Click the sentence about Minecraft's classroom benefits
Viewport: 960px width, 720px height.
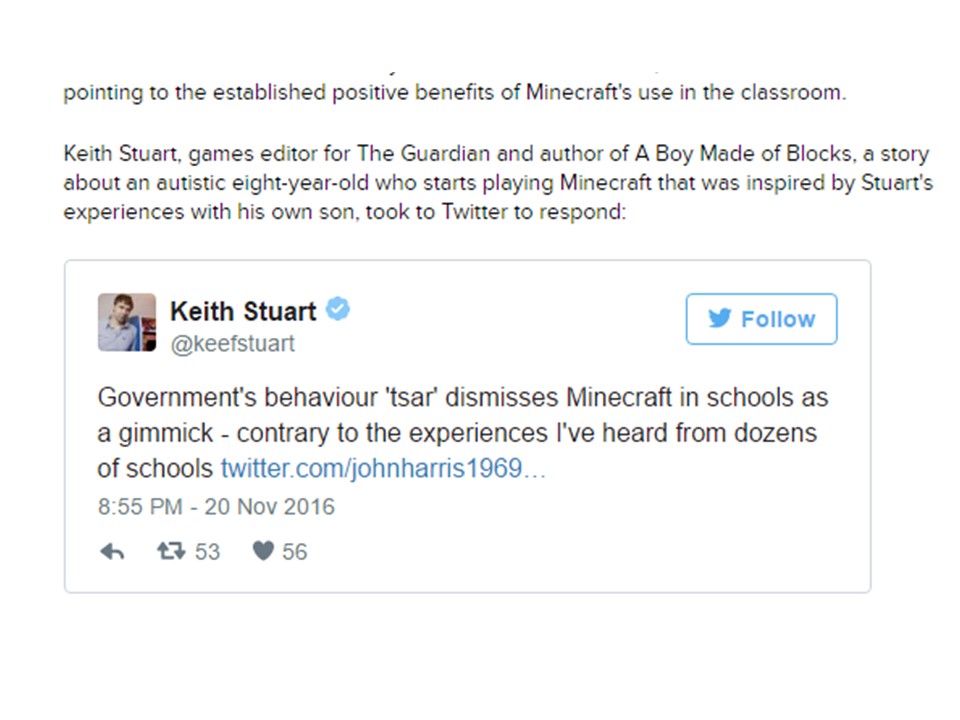click(x=454, y=92)
